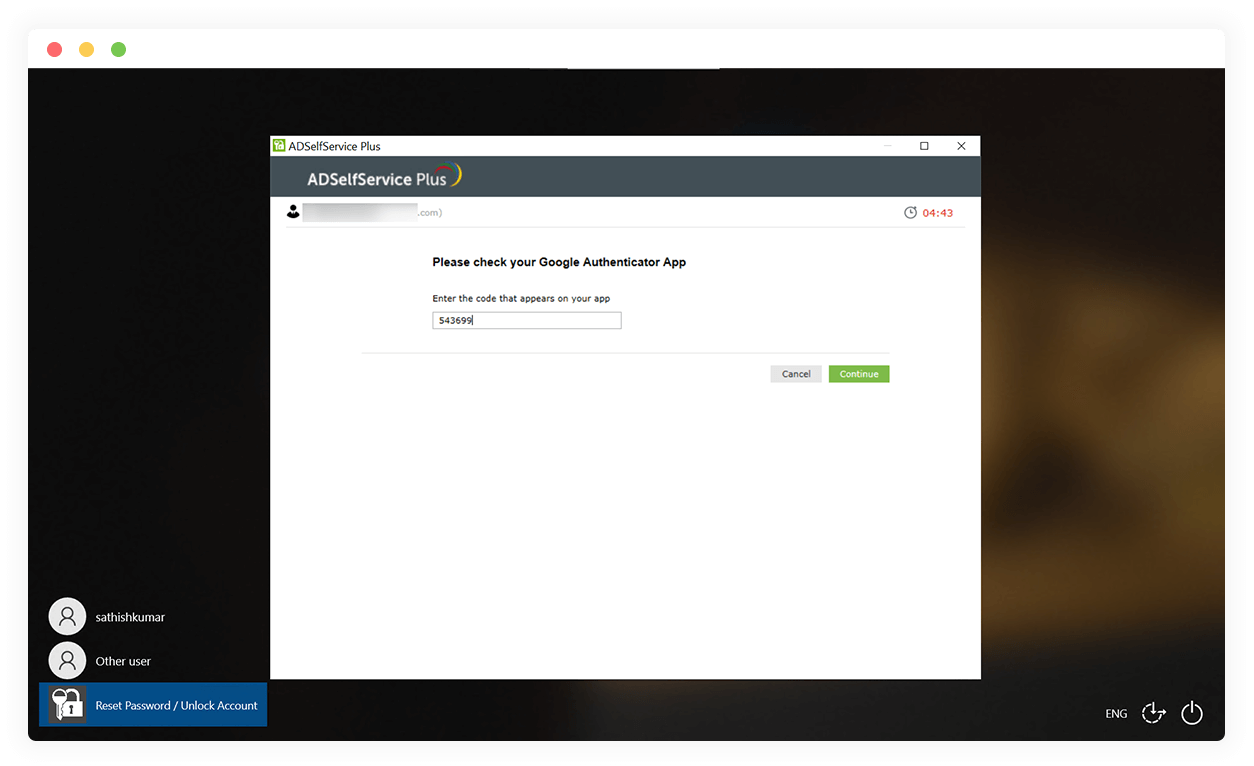The width and height of the screenshot is (1254, 766).
Task: Click the red macOS-style close dot
Action: [x=55, y=49]
